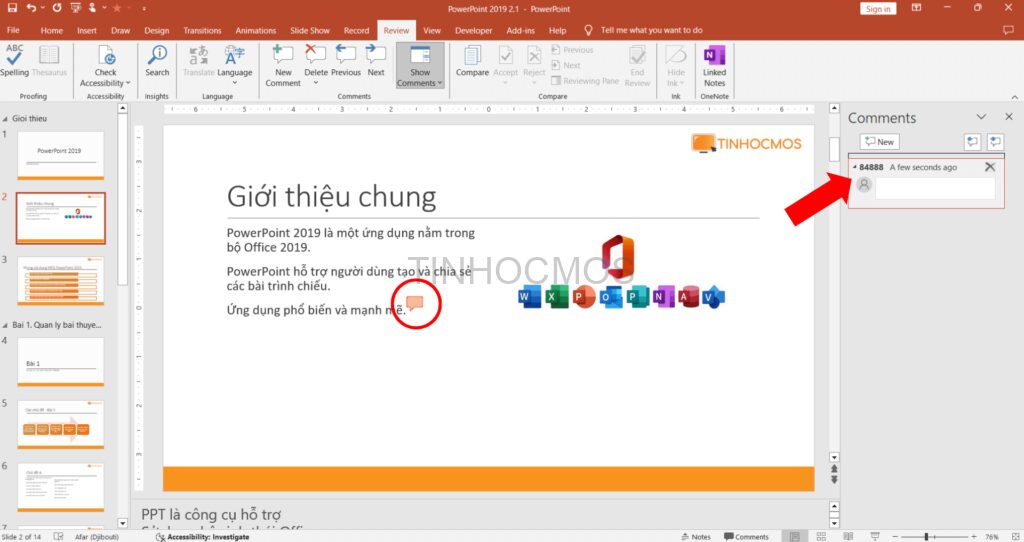Delete the 84888 comment with the X

(989, 167)
